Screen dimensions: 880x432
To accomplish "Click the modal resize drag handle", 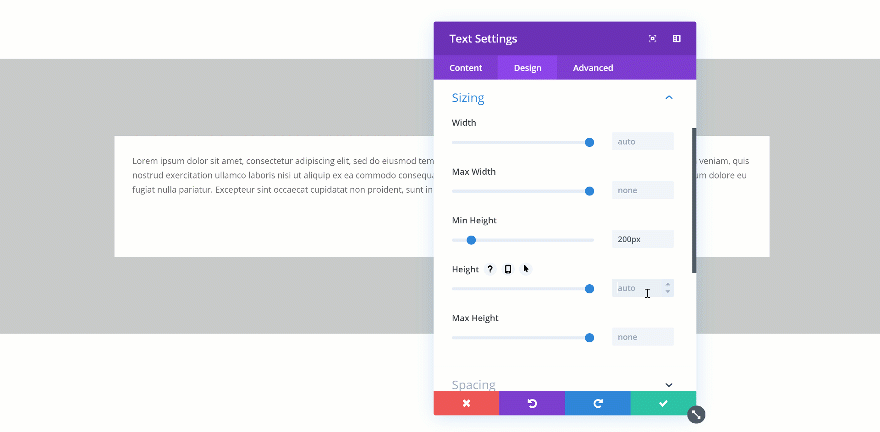I will pyautogui.click(x=696, y=414).
